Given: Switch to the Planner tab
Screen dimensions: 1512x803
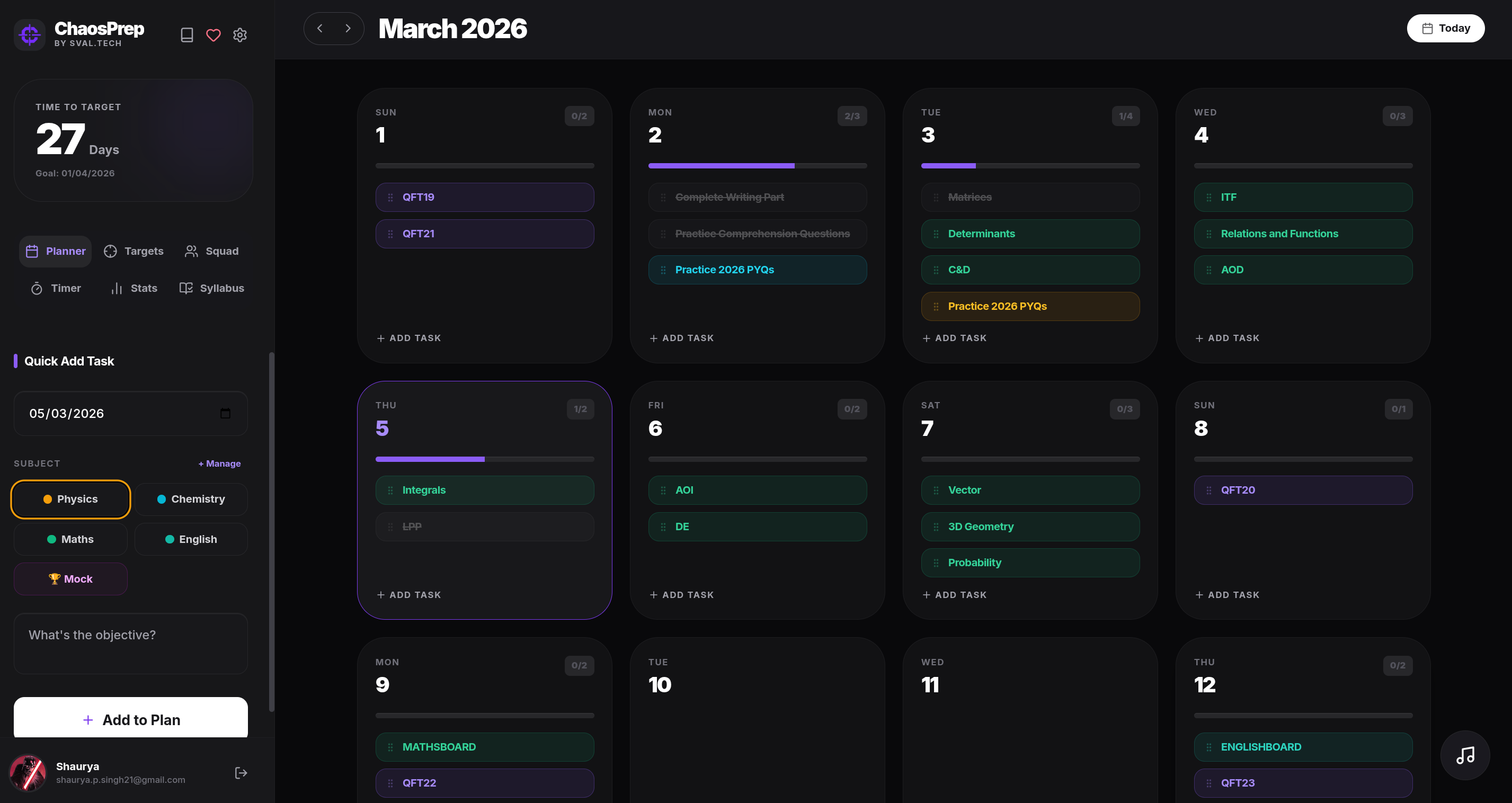Looking at the screenshot, I should (x=55, y=251).
